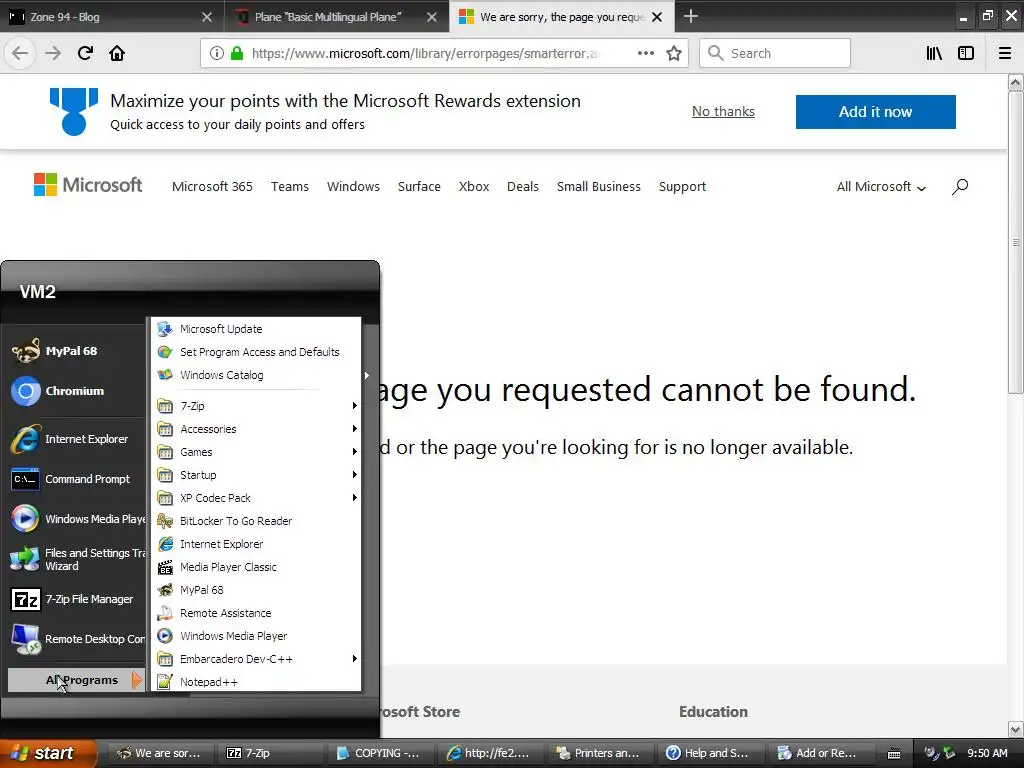Open the browser home page icon
This screenshot has width=1024, height=768.
click(117, 53)
